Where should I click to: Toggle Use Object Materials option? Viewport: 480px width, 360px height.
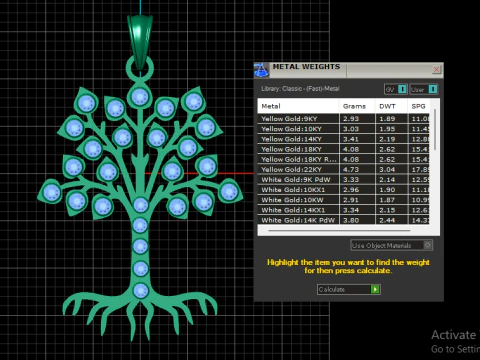391,245
